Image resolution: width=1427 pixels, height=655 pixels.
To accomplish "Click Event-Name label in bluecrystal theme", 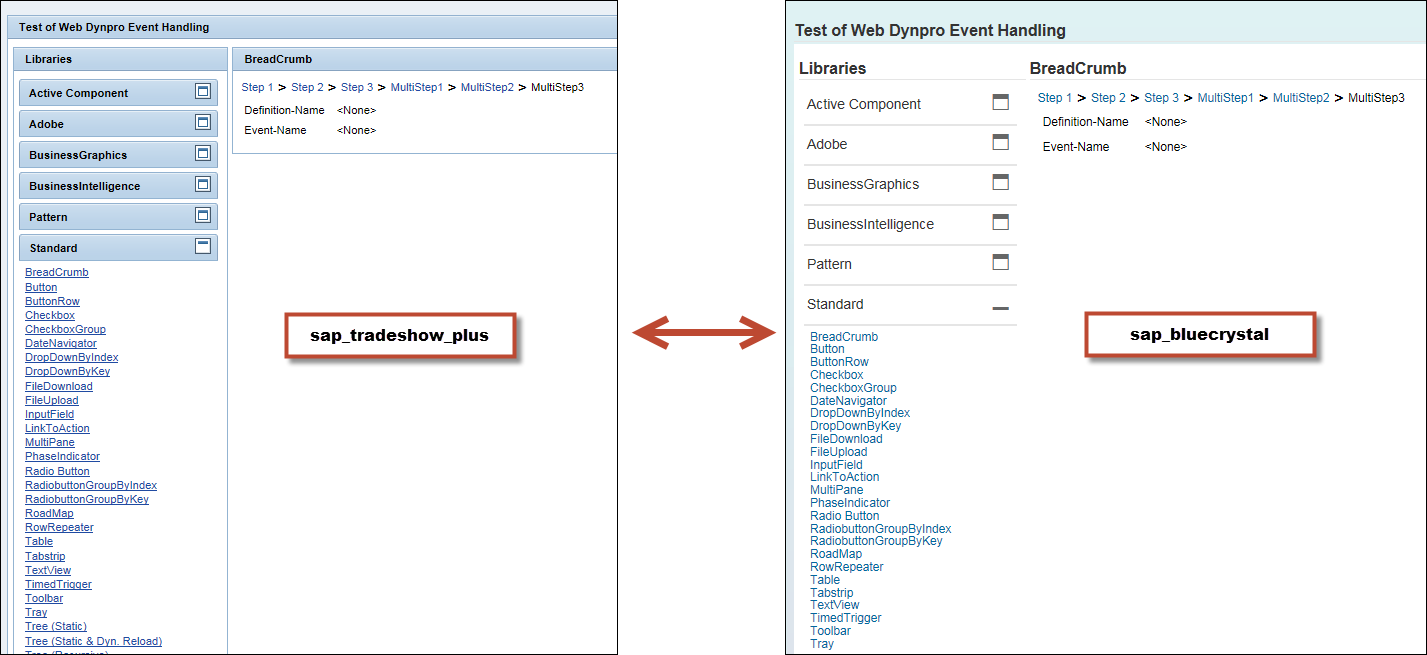I will tap(1076, 147).
